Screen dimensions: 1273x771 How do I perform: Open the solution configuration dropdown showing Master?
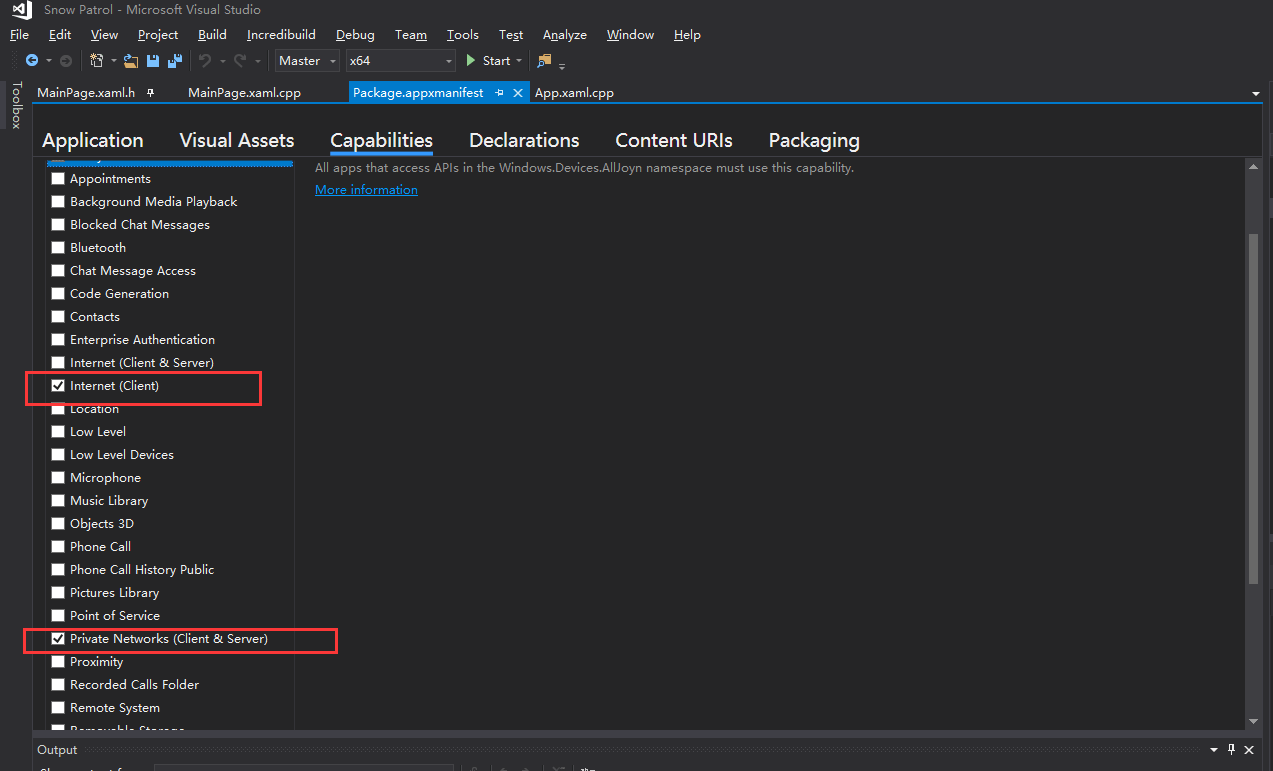tap(334, 60)
